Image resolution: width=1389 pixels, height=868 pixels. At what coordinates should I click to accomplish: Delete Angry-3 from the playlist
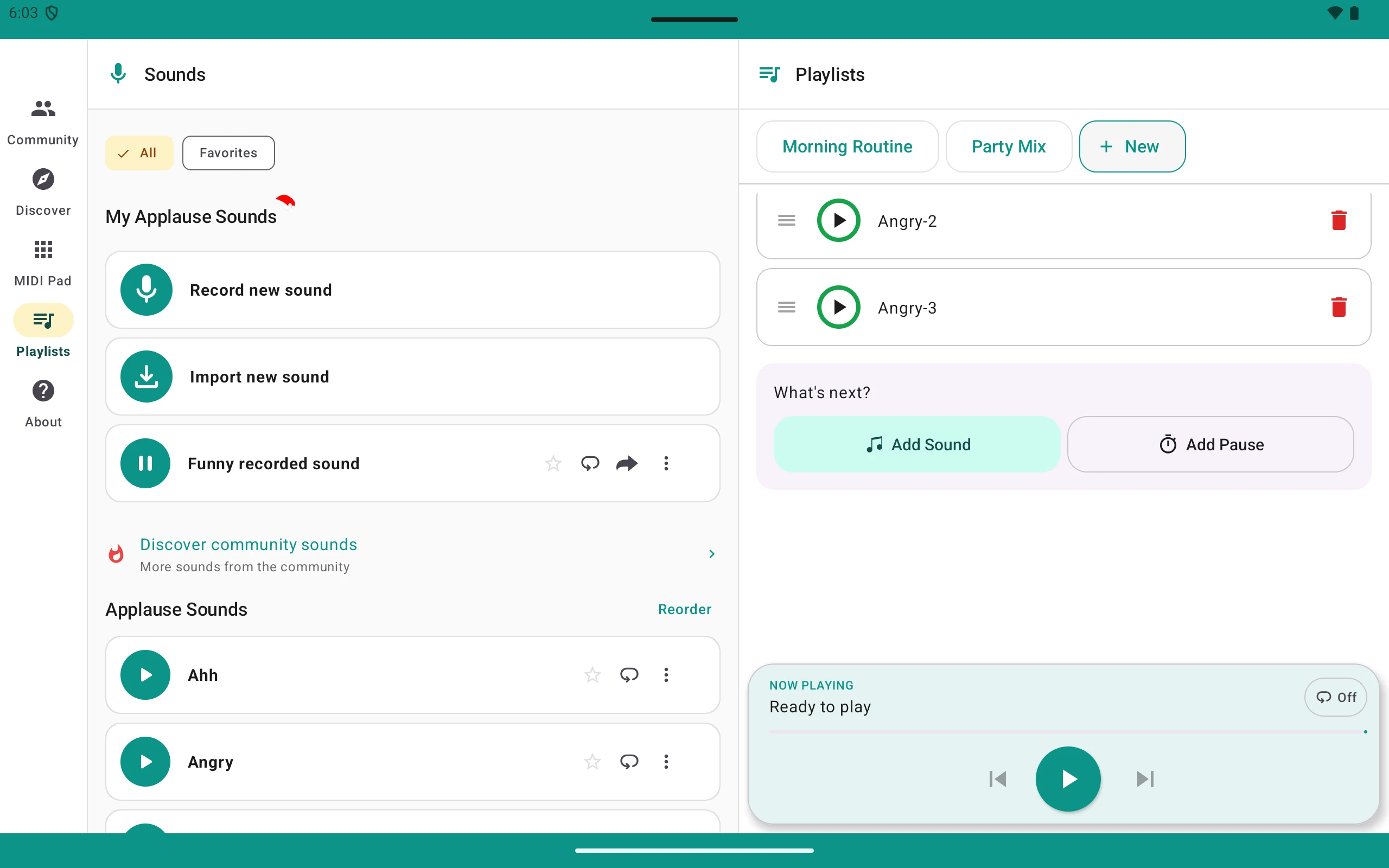coord(1339,307)
